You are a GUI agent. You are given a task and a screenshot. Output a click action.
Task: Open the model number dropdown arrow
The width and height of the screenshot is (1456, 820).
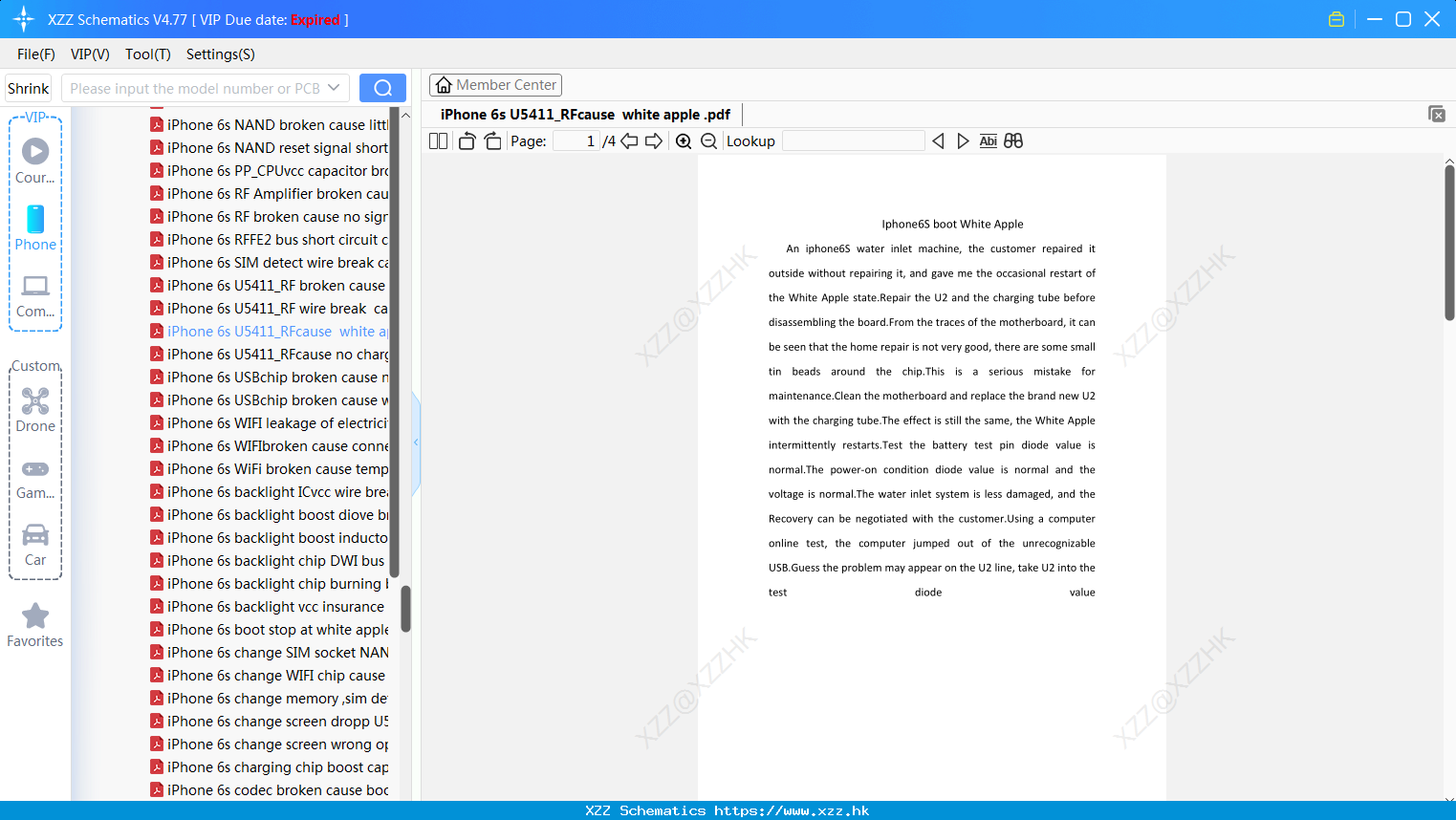click(334, 88)
